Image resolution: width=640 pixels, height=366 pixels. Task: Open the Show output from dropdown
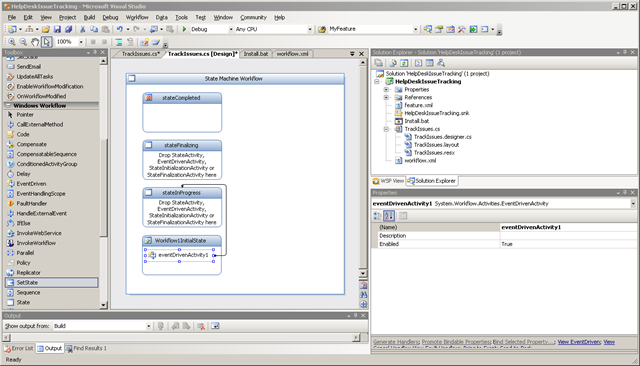click(149, 326)
